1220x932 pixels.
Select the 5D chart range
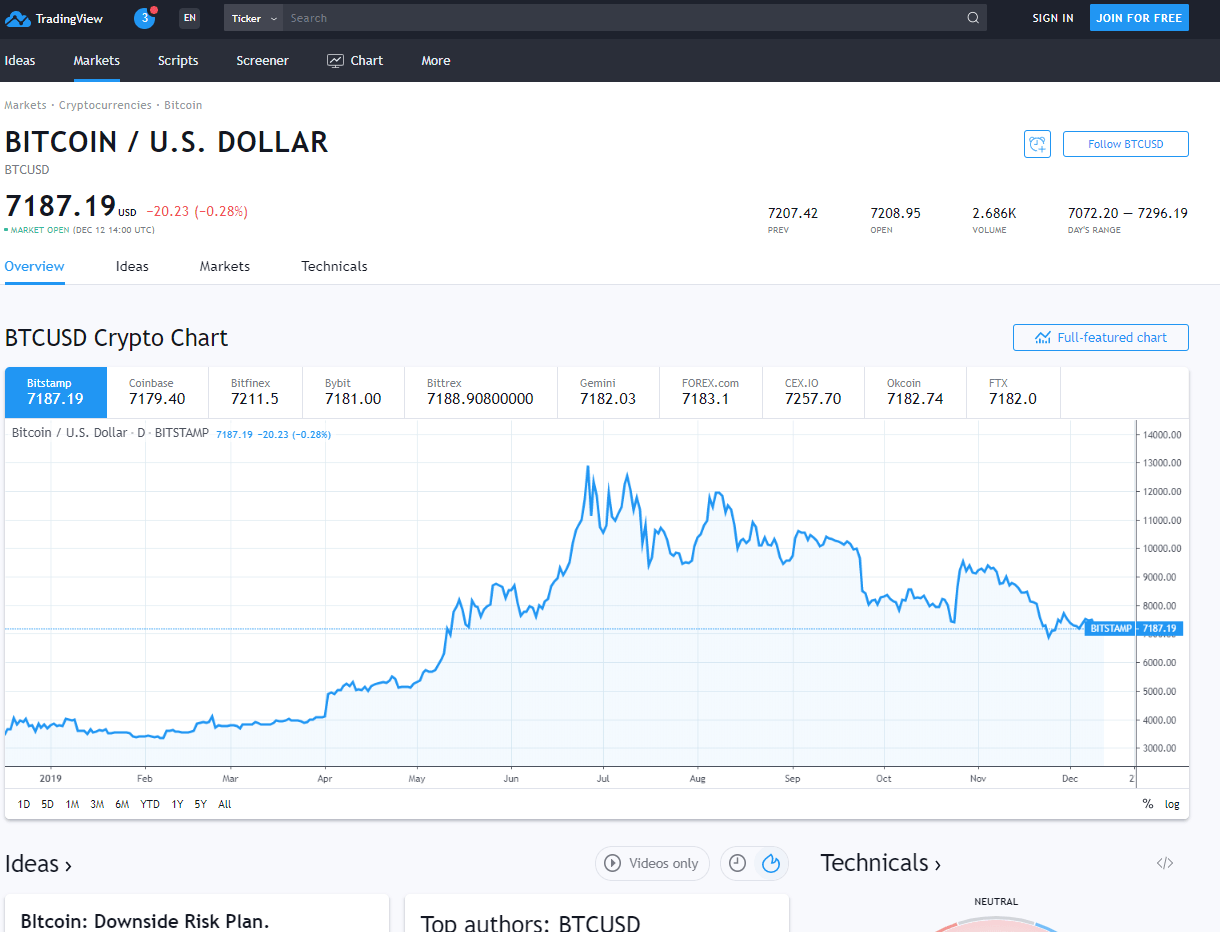(x=48, y=804)
